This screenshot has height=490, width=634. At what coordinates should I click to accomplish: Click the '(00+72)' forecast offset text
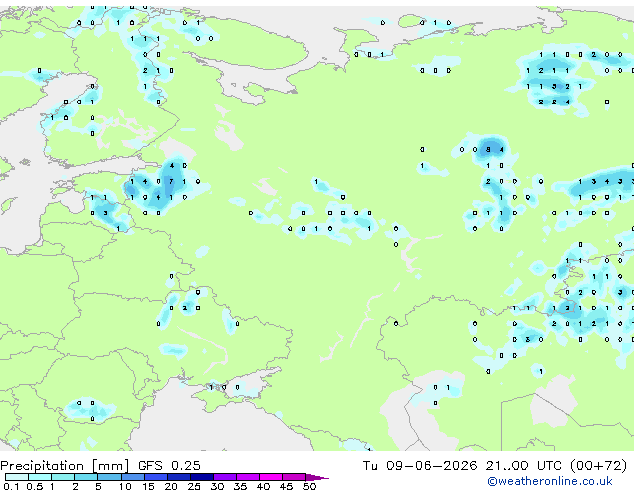click(598, 466)
